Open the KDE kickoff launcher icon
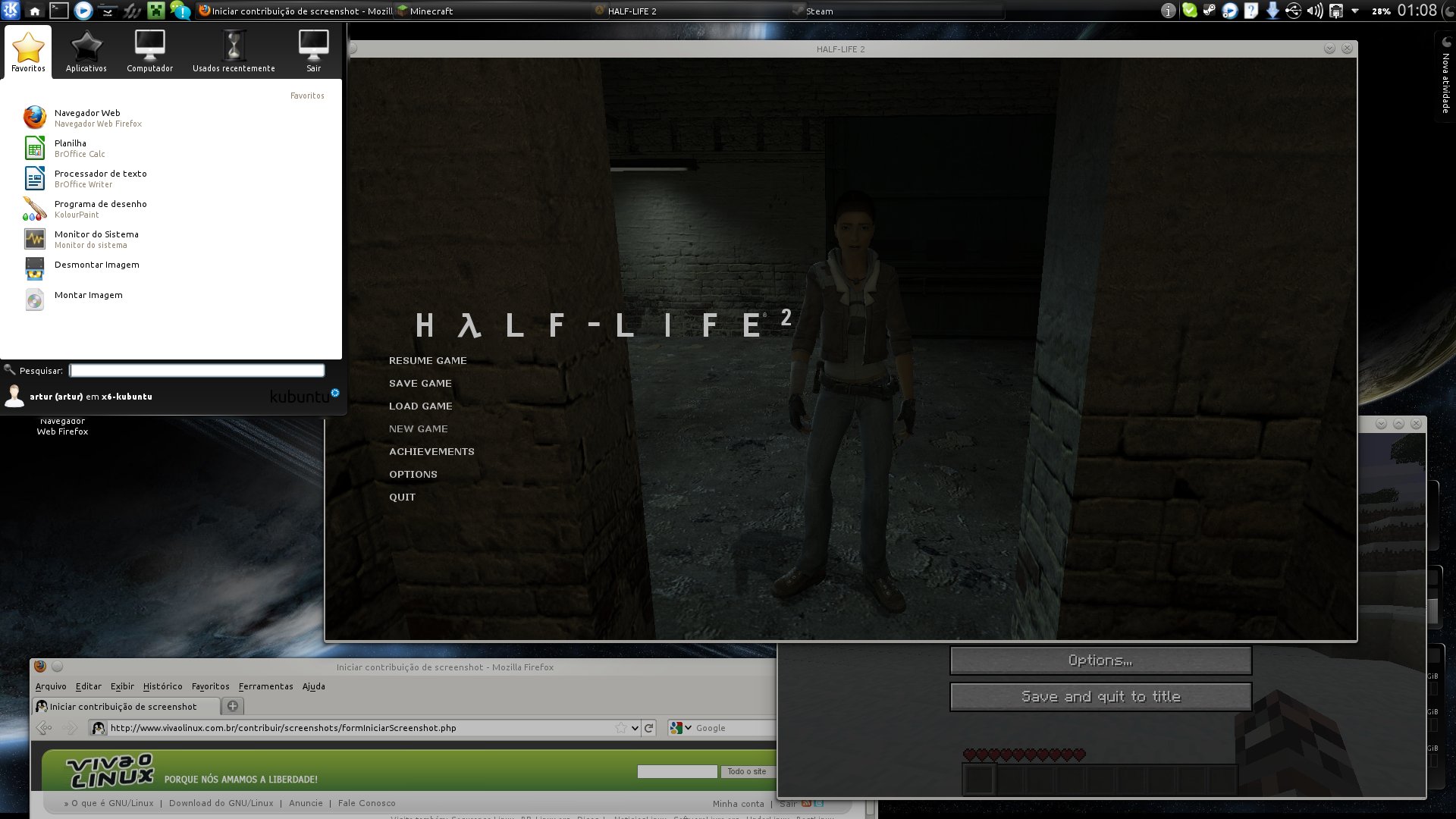Viewport: 1456px width, 819px height. click(11, 11)
